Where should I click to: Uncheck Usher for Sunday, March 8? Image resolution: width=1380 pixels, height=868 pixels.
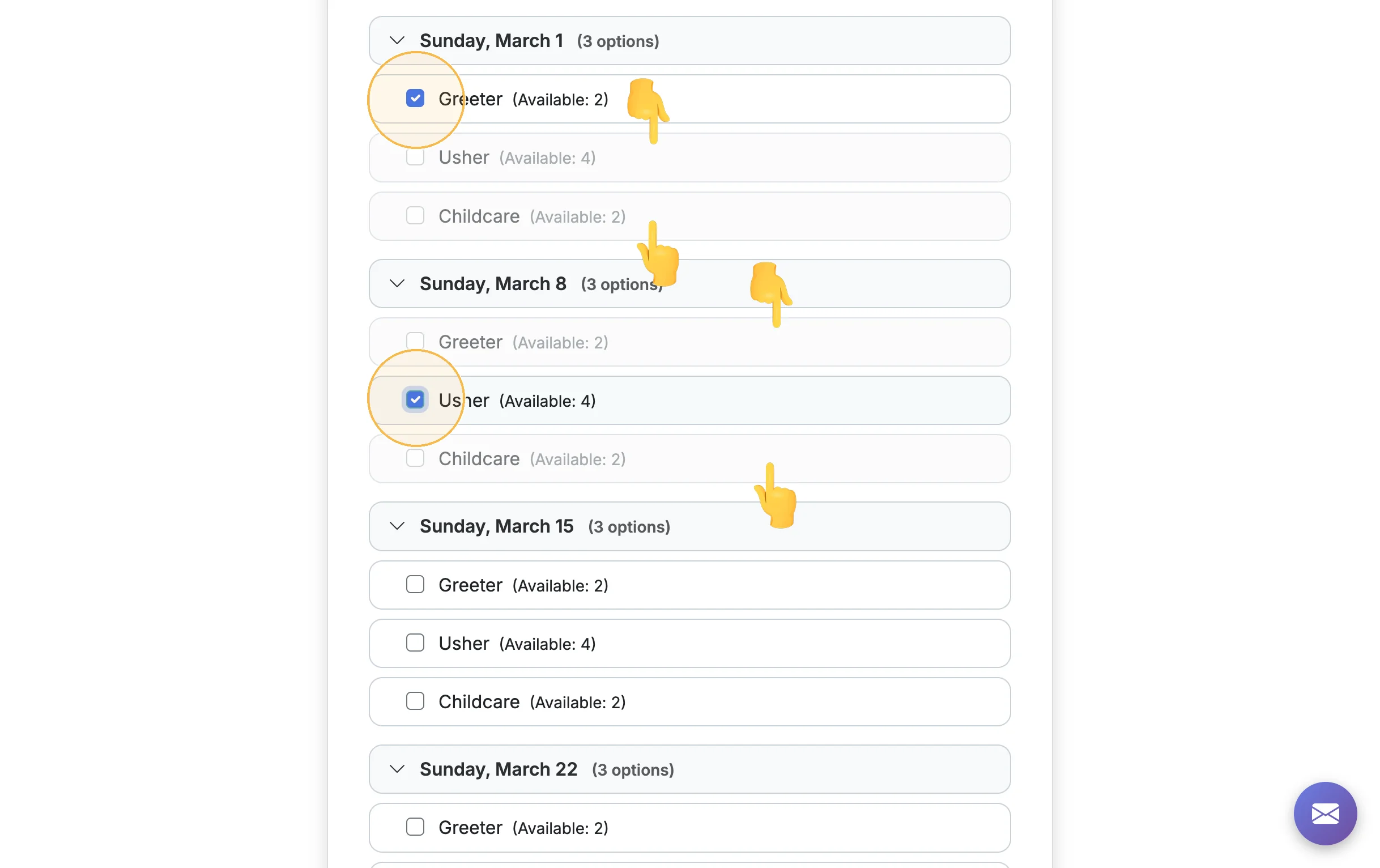coord(415,399)
